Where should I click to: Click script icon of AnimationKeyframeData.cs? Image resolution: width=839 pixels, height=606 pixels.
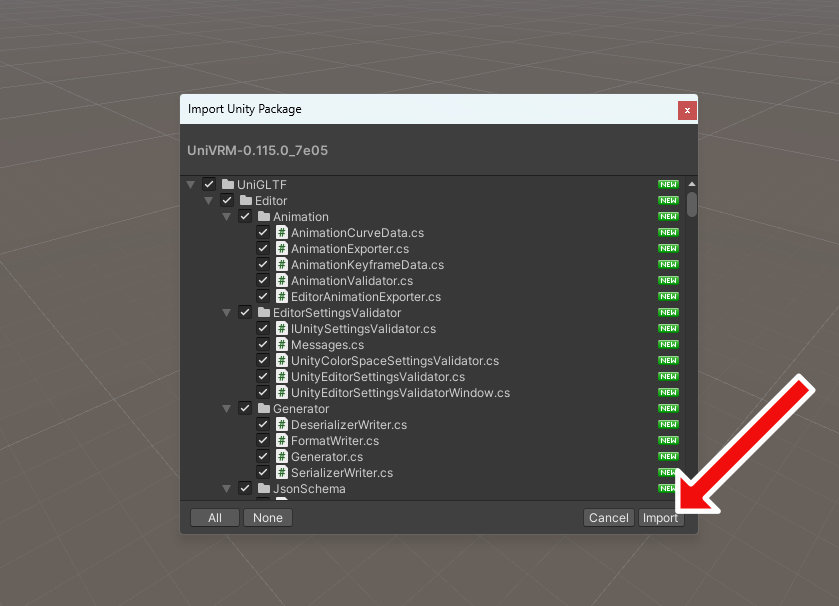(282, 264)
